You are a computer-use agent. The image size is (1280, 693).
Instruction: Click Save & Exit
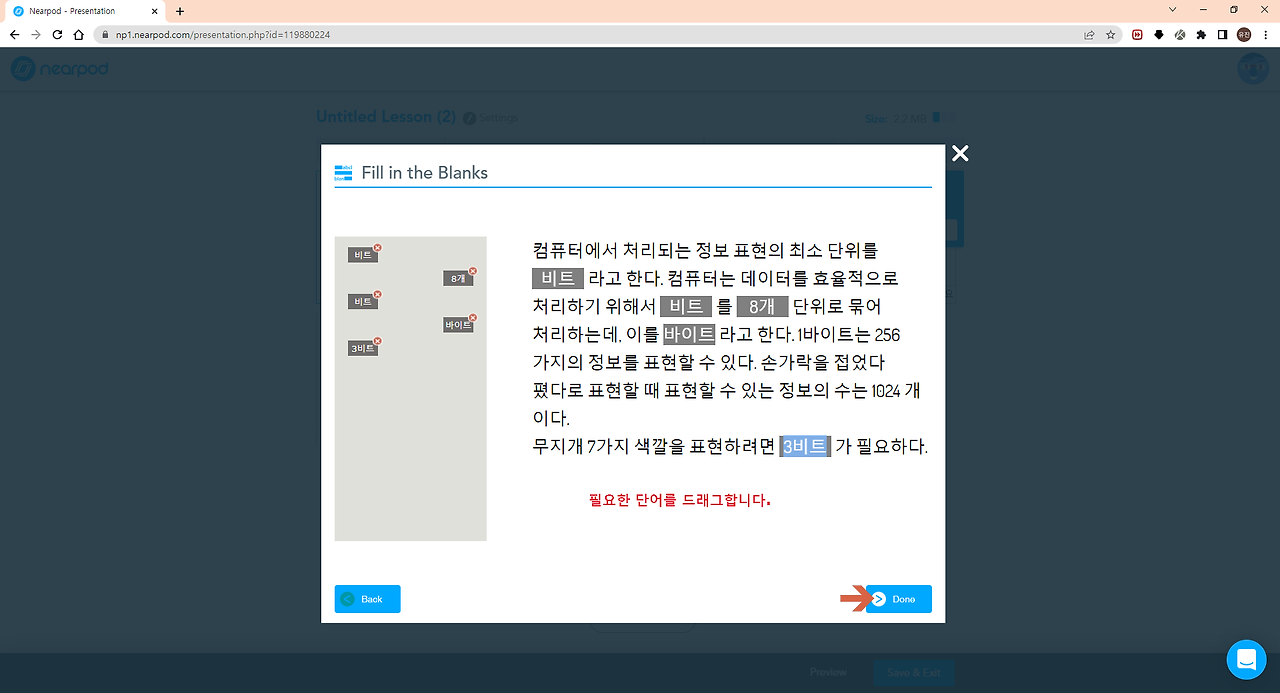click(x=913, y=672)
